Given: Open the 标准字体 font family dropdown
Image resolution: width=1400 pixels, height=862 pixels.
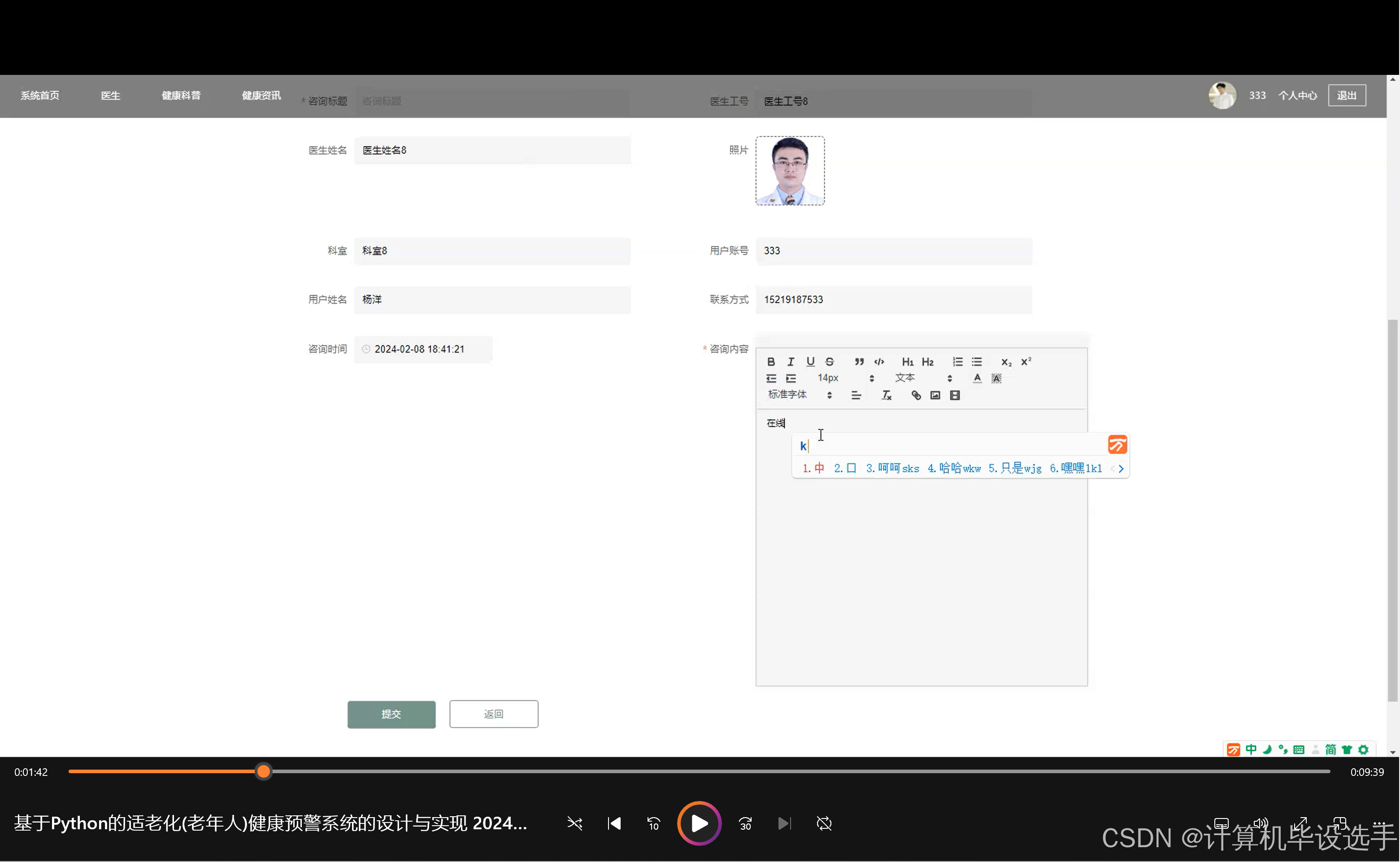Looking at the screenshot, I should tap(800, 395).
